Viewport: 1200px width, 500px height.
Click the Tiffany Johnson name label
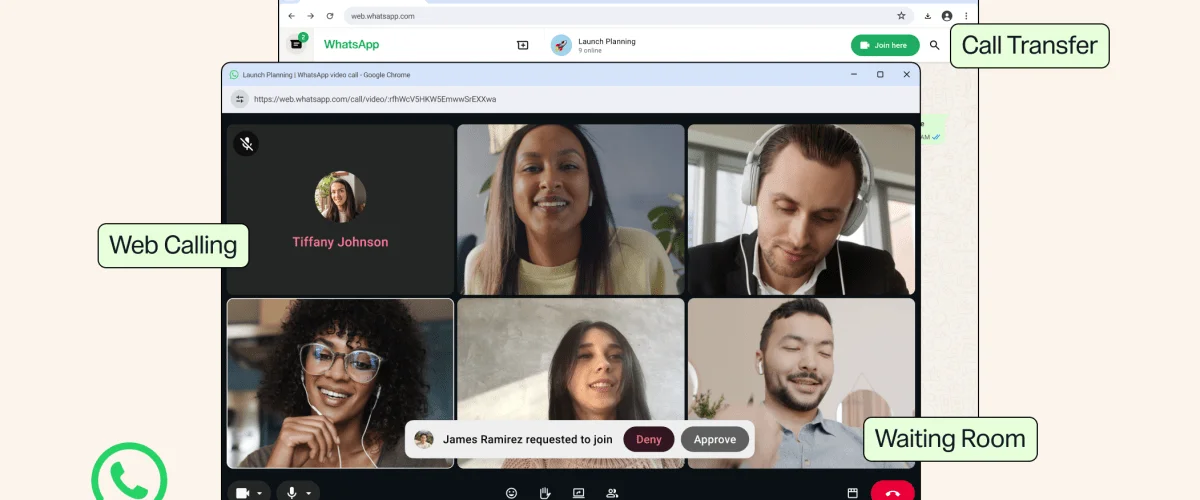coord(340,242)
